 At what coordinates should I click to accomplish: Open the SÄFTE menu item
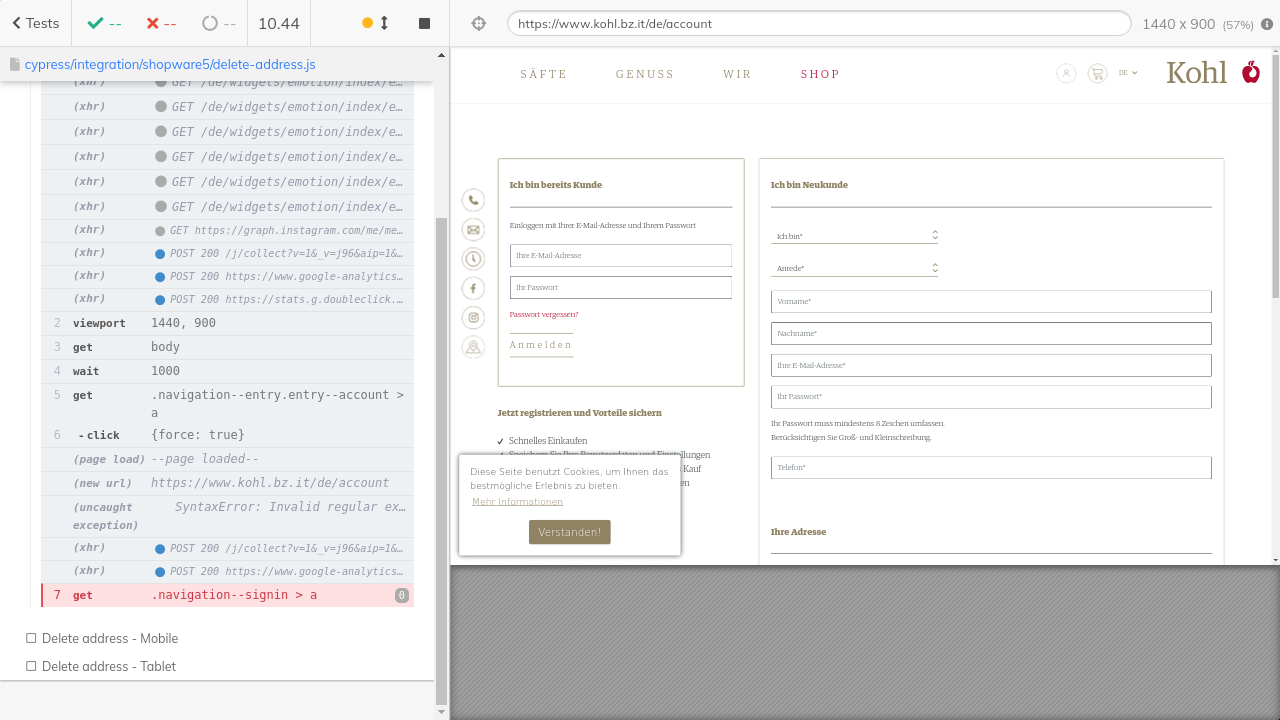click(x=543, y=74)
